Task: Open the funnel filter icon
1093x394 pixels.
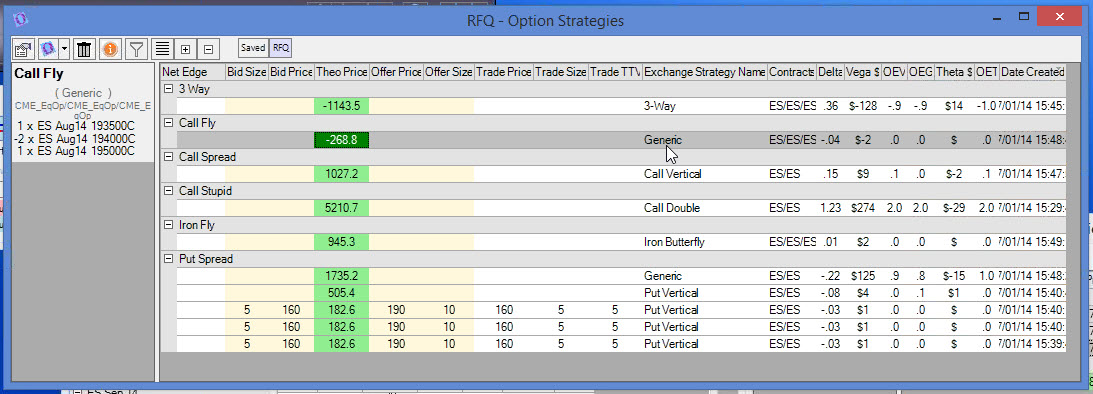Action: coord(137,49)
